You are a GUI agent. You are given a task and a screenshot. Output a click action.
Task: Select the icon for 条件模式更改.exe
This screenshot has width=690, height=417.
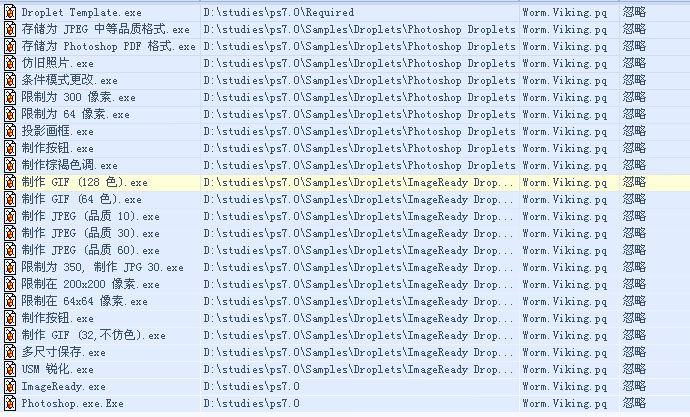(x=10, y=80)
